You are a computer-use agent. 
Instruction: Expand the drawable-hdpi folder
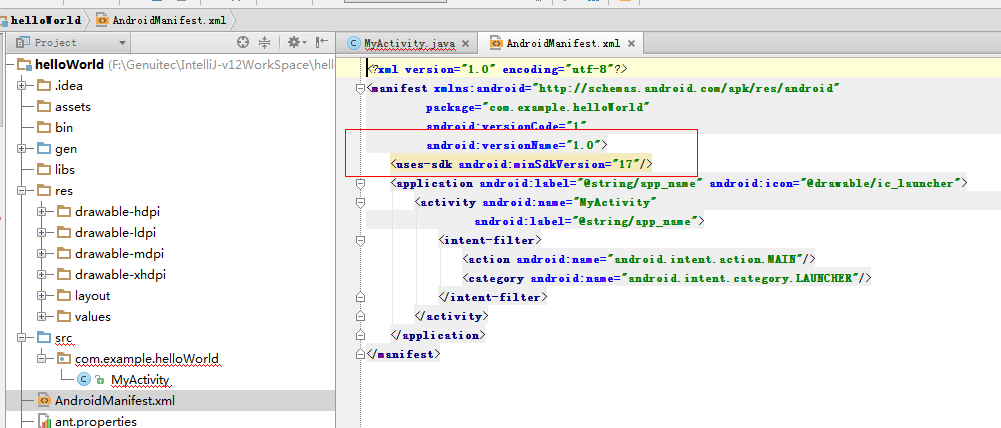point(42,211)
